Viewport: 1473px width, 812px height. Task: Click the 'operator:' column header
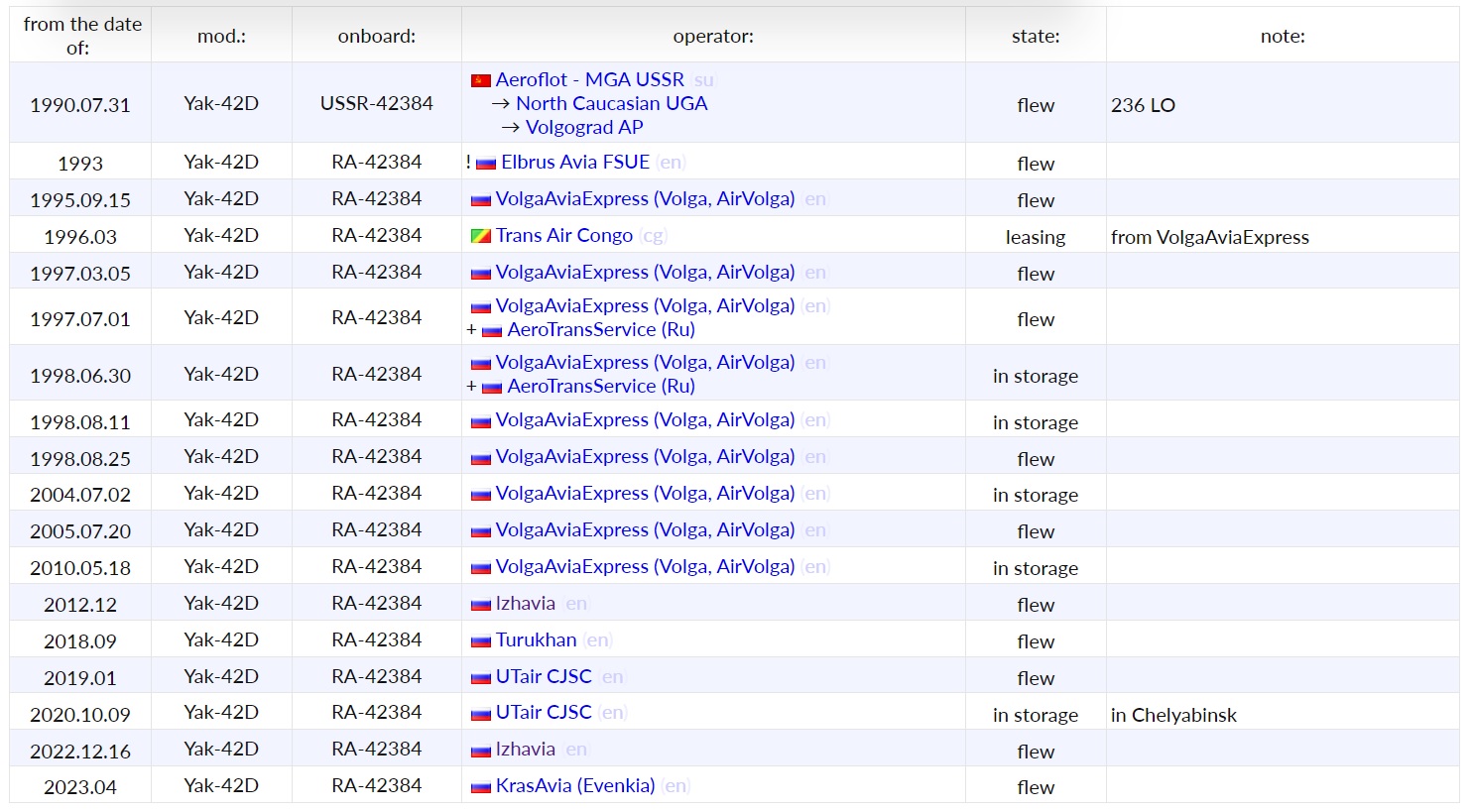click(x=713, y=36)
